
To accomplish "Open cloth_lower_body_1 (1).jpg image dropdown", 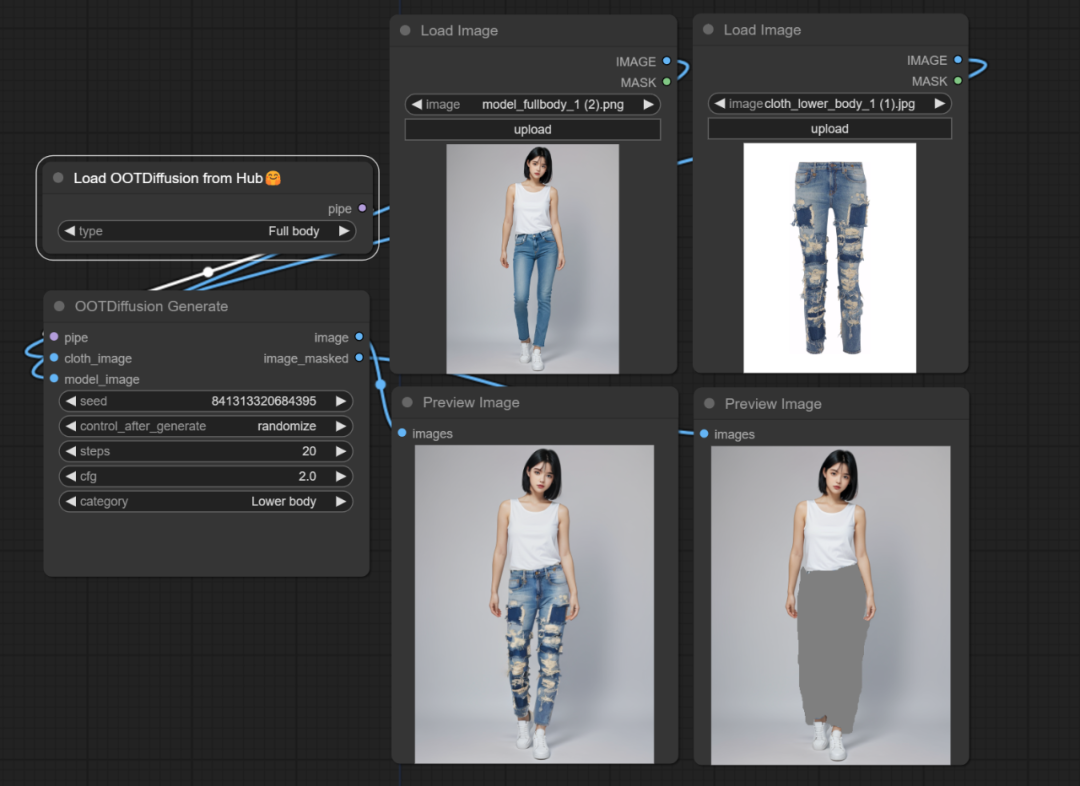I will [829, 103].
